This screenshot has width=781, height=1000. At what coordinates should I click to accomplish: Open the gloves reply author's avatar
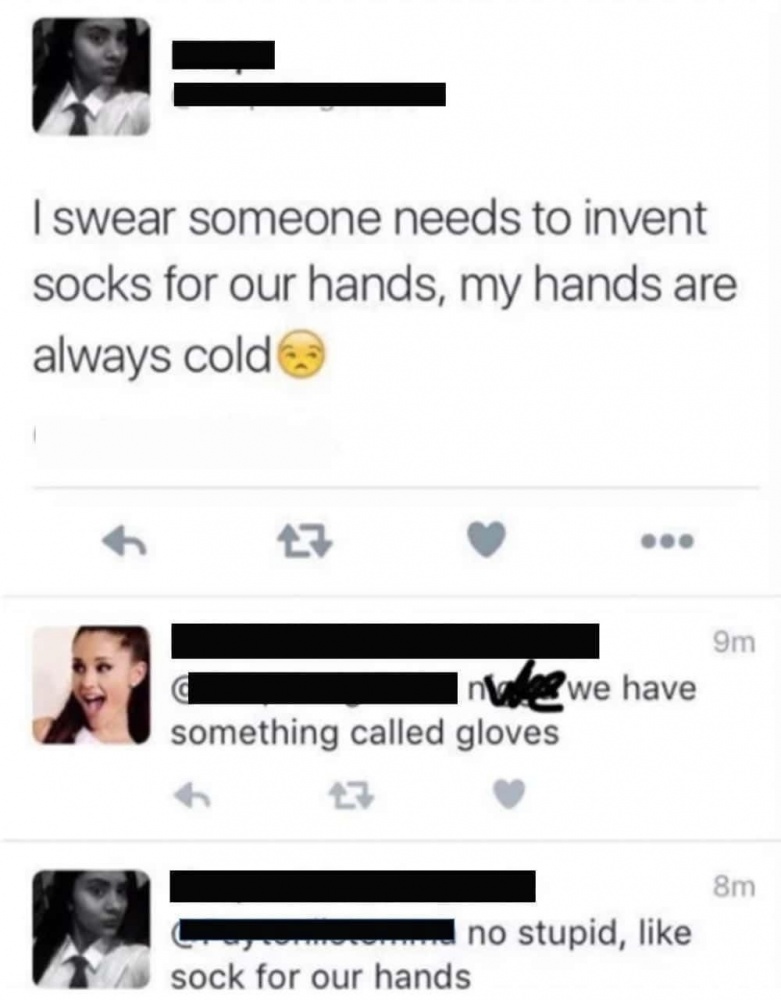pos(91,685)
